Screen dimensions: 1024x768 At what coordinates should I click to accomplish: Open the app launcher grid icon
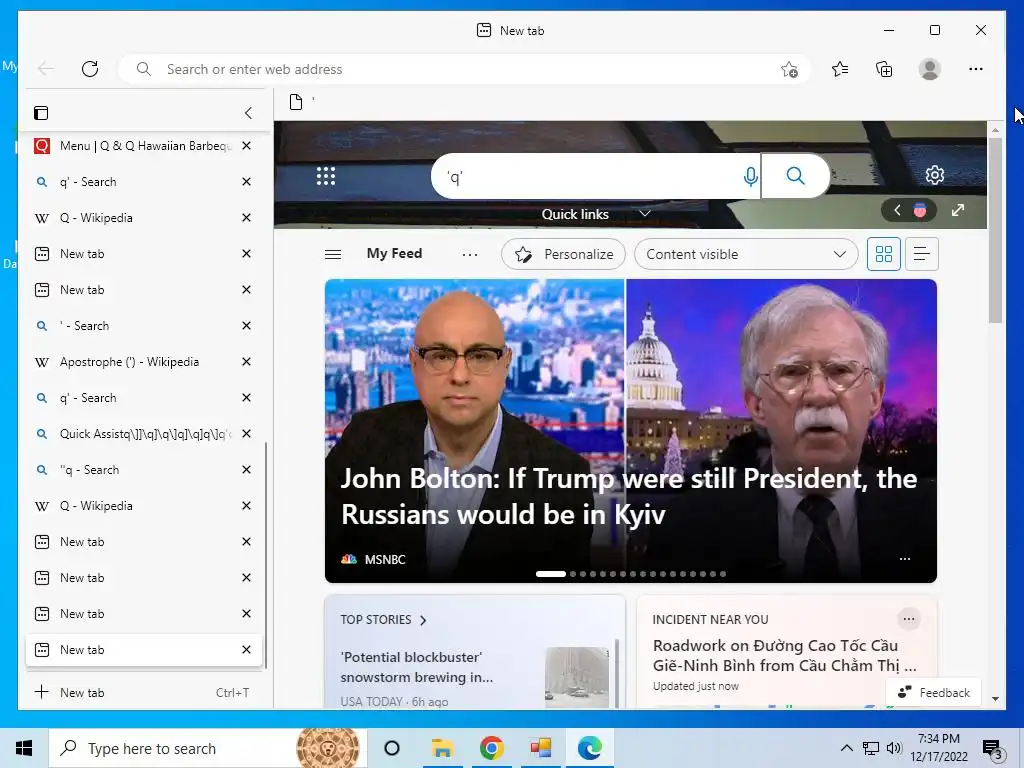pyautogui.click(x=326, y=176)
